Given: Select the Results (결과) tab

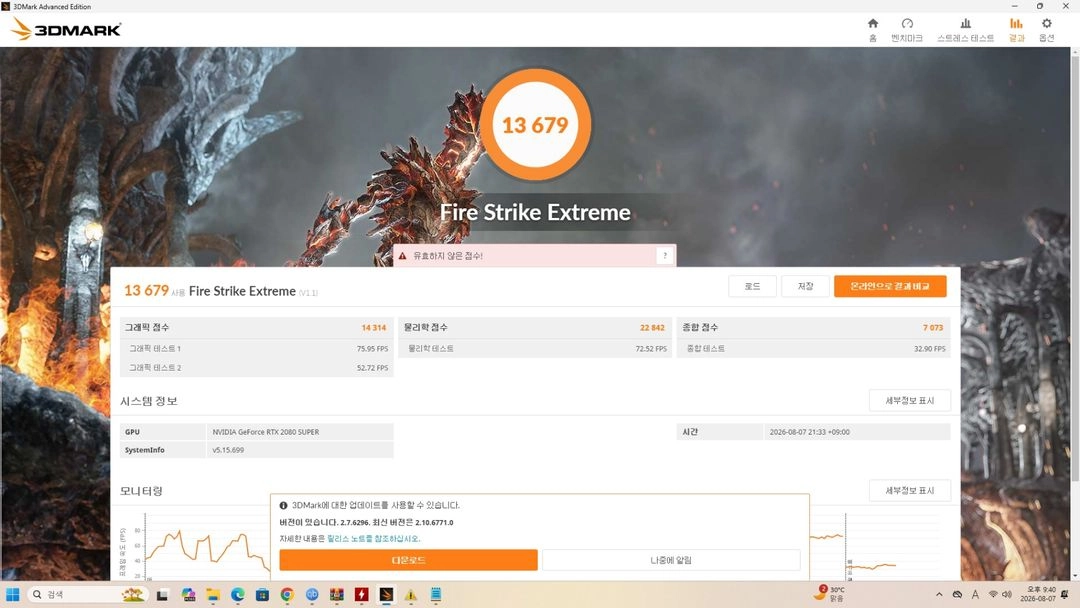Looking at the screenshot, I should pos(1017,30).
